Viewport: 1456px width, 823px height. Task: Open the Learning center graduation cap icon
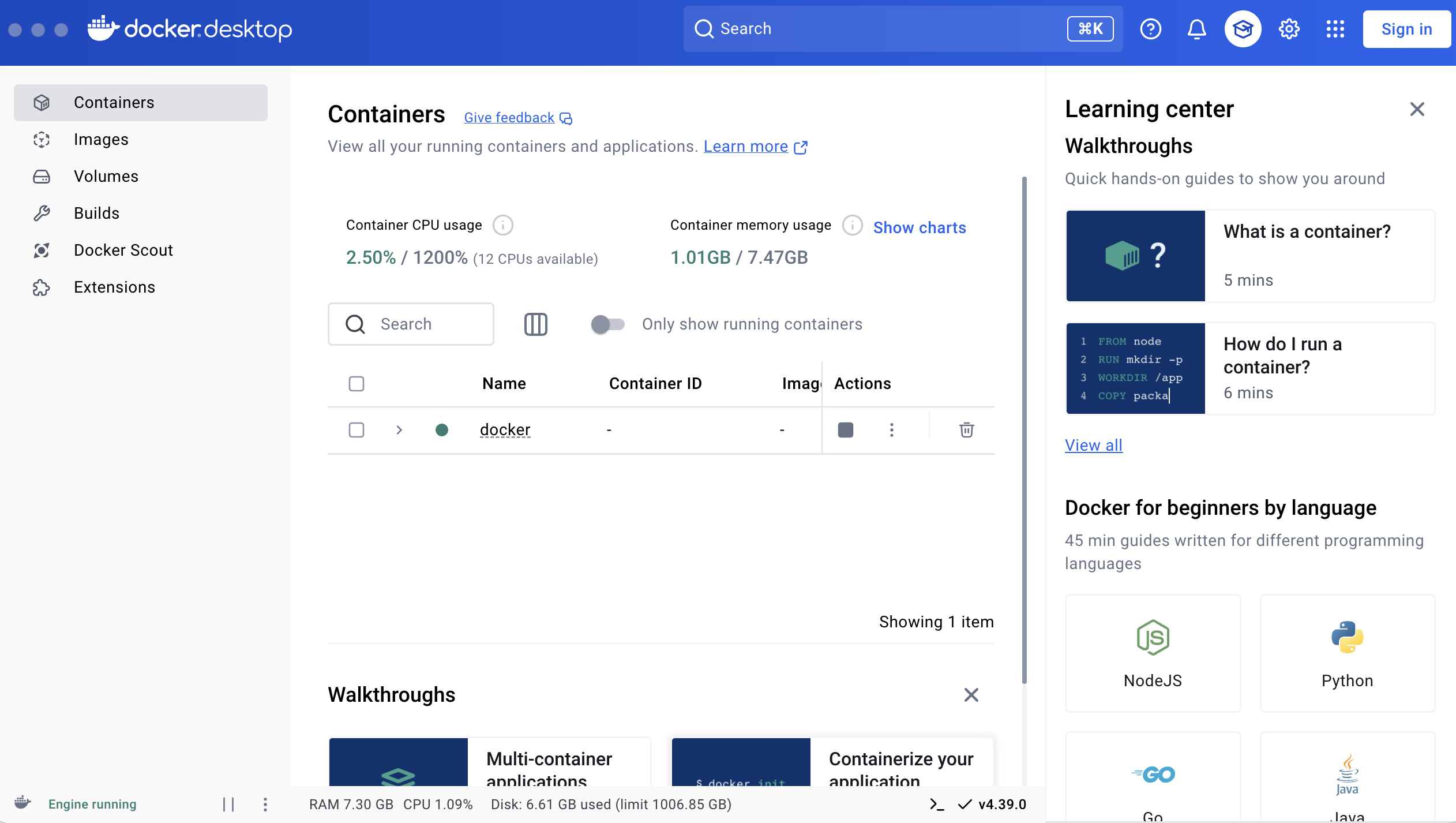coord(1243,29)
